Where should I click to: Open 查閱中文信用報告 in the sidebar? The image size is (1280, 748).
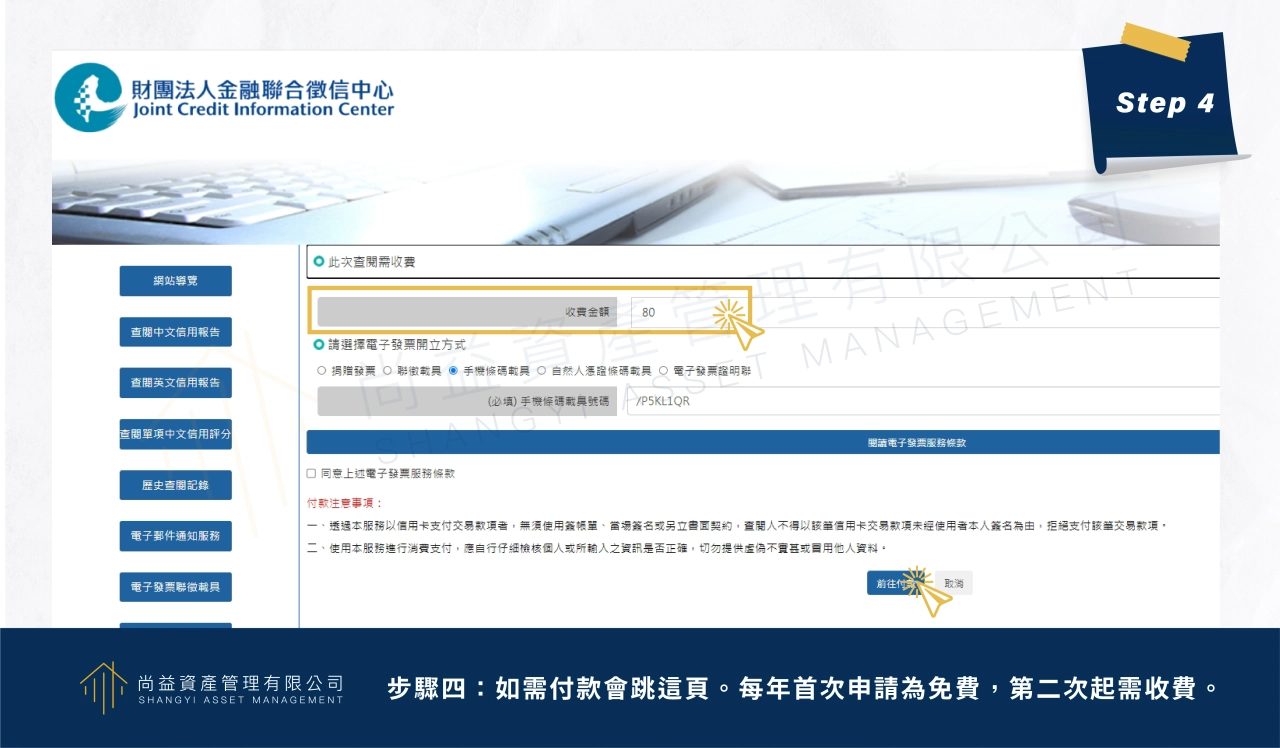[175, 332]
